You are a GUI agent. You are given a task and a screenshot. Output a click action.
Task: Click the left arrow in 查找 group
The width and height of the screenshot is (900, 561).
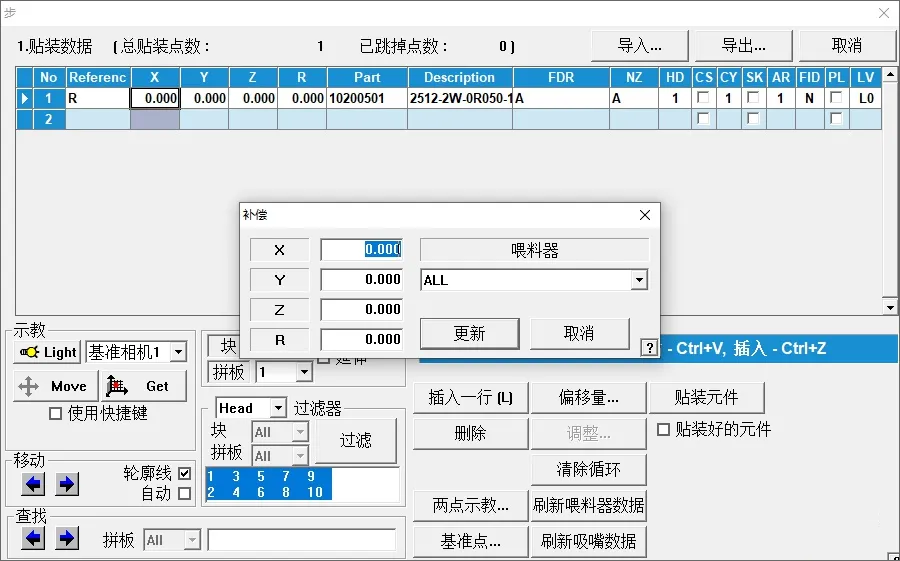click(x=35, y=539)
